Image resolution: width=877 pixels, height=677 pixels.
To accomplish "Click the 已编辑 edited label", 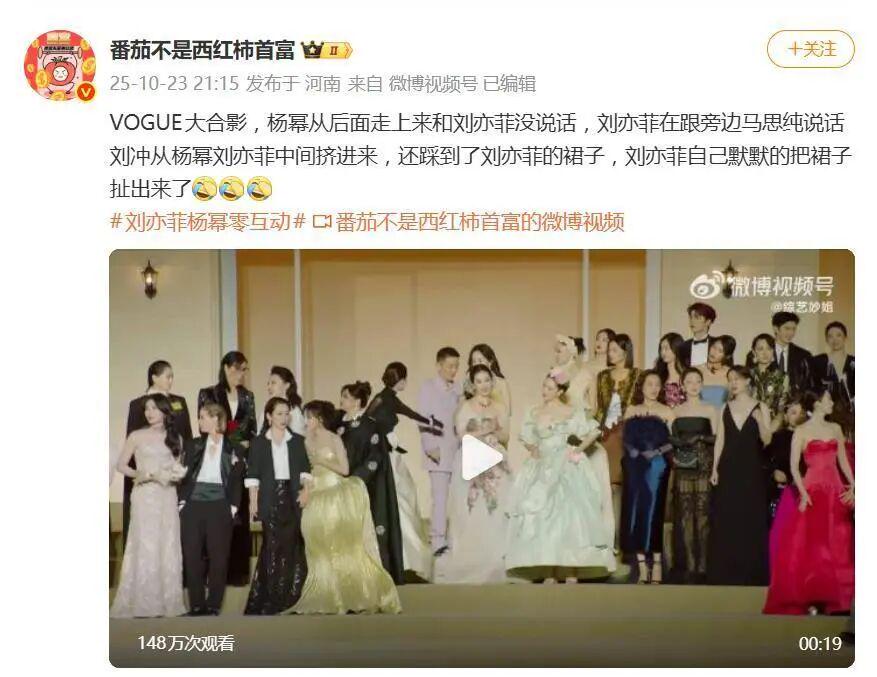I will (509, 84).
